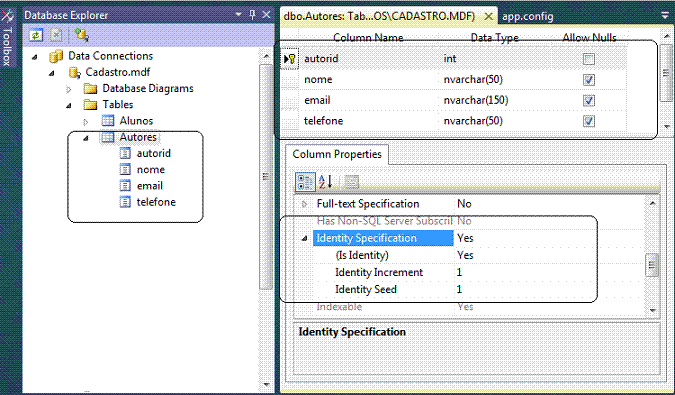Toggle Allow Nulls for autorid

[x=589, y=59]
